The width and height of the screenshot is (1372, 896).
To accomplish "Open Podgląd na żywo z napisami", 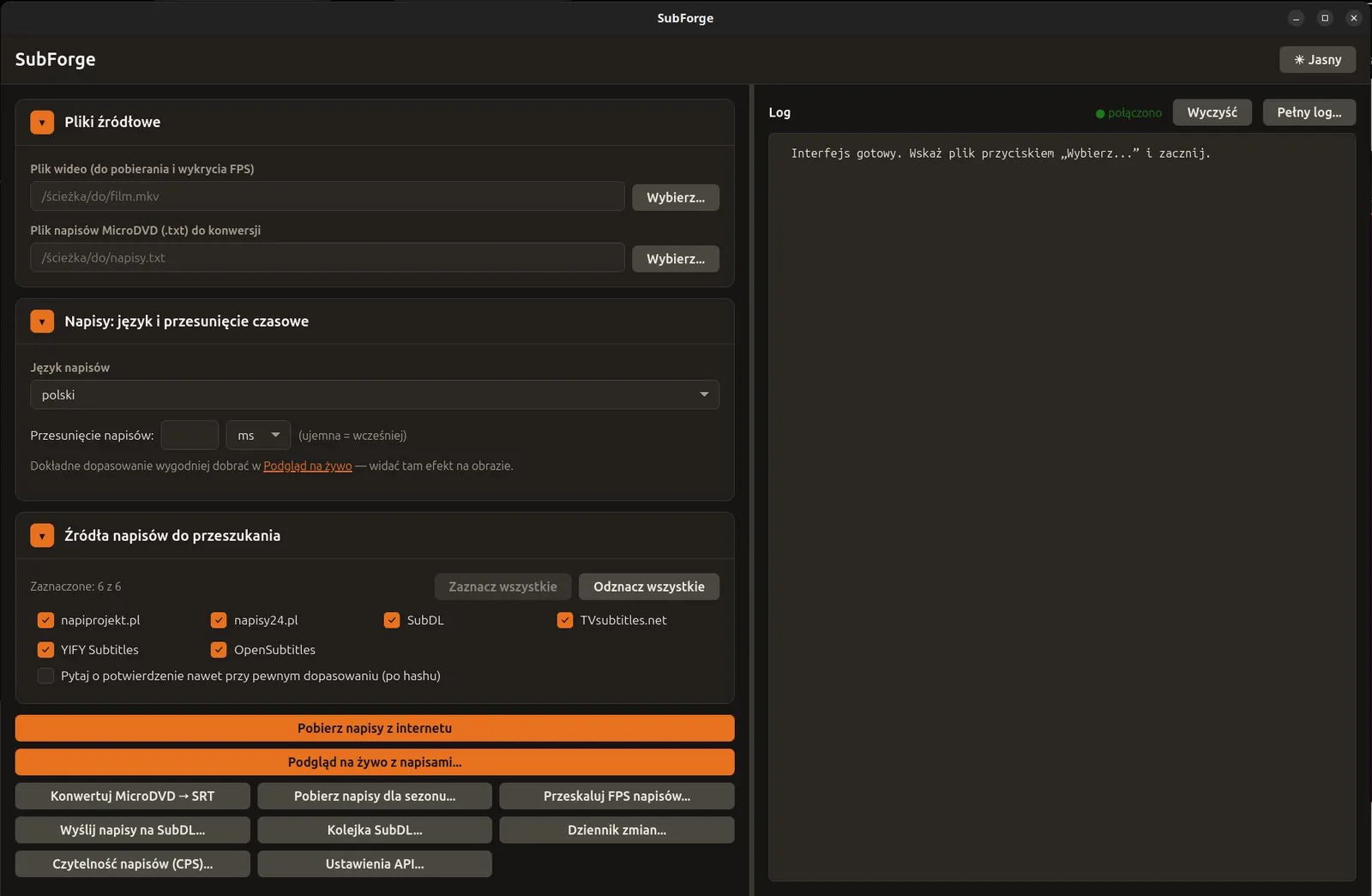I will click(375, 761).
